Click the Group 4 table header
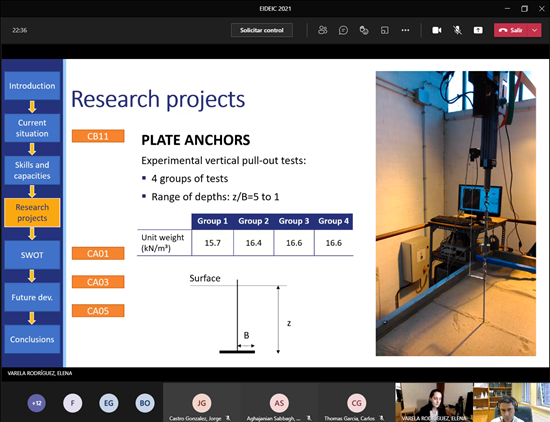The width and height of the screenshot is (550, 422). tap(334, 221)
